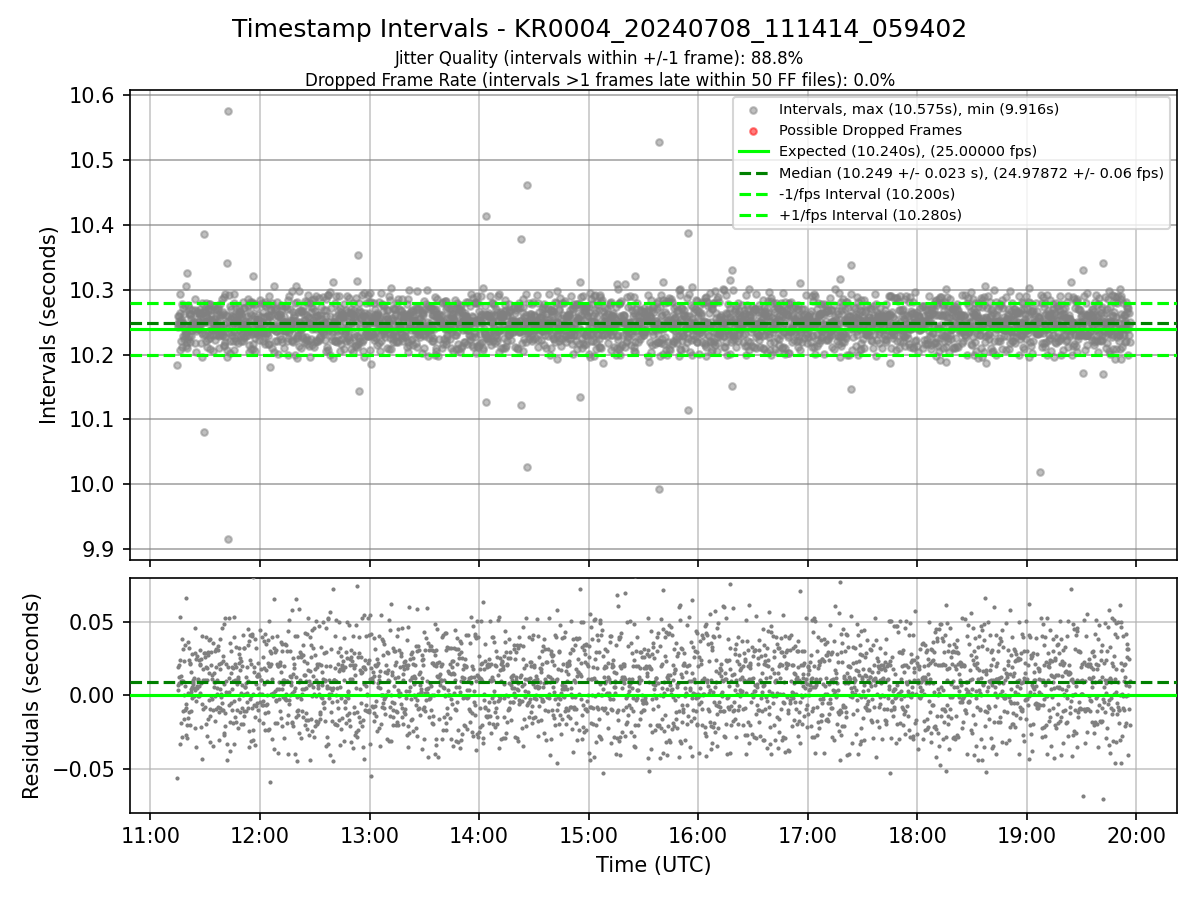
Task: Click the 17:00 time tick label
Action: (807, 834)
